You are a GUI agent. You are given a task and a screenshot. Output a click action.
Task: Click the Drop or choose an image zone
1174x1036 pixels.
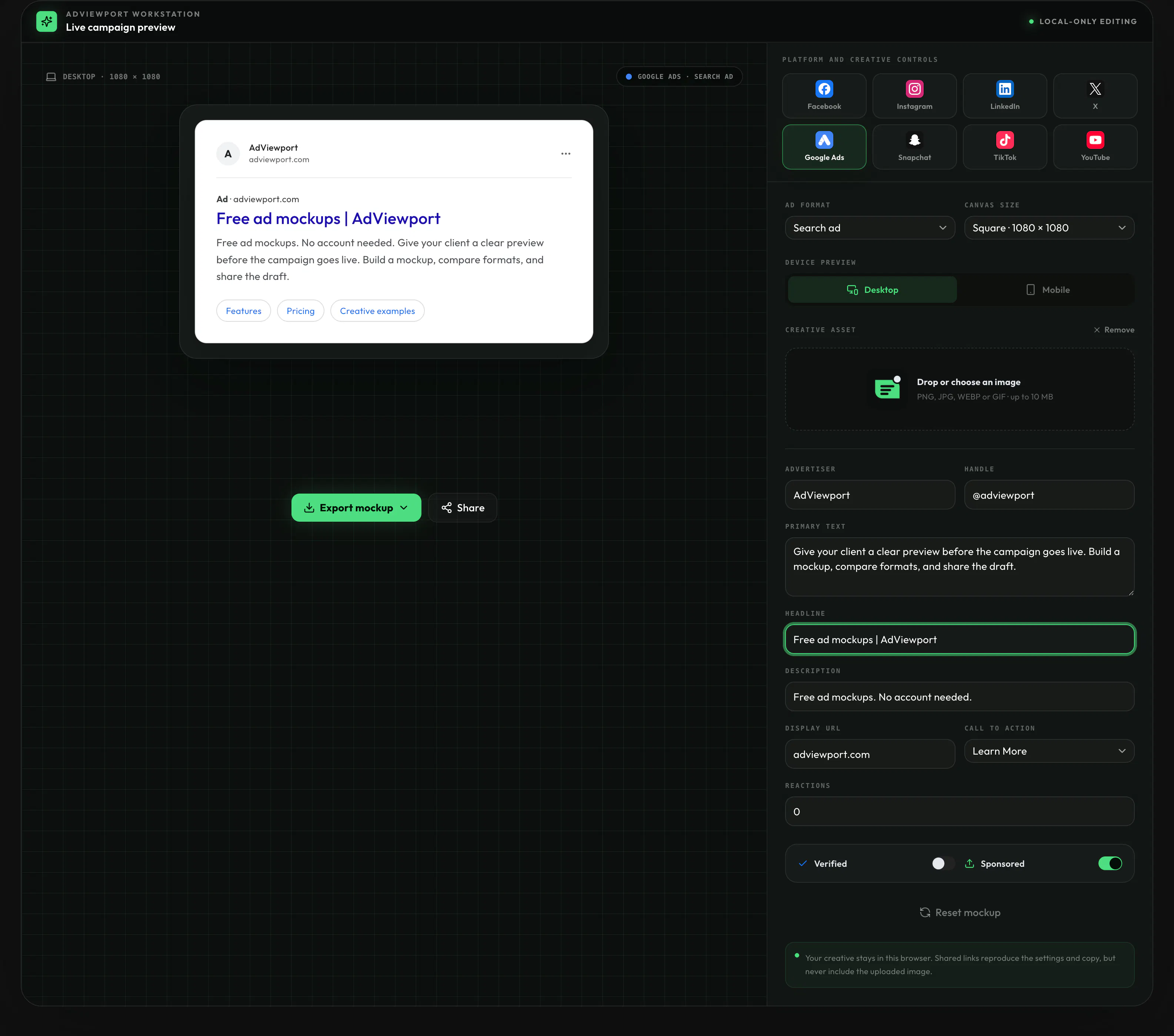[959, 389]
